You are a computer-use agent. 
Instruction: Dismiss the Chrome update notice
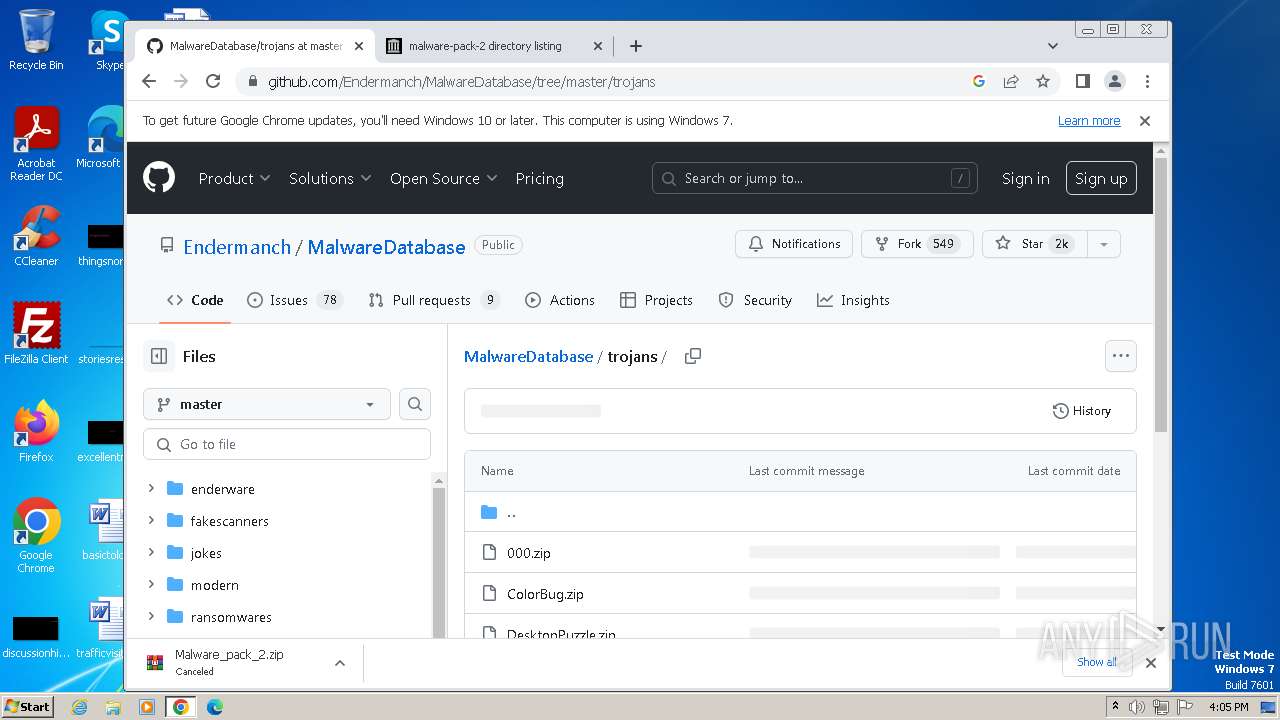[x=1145, y=121]
